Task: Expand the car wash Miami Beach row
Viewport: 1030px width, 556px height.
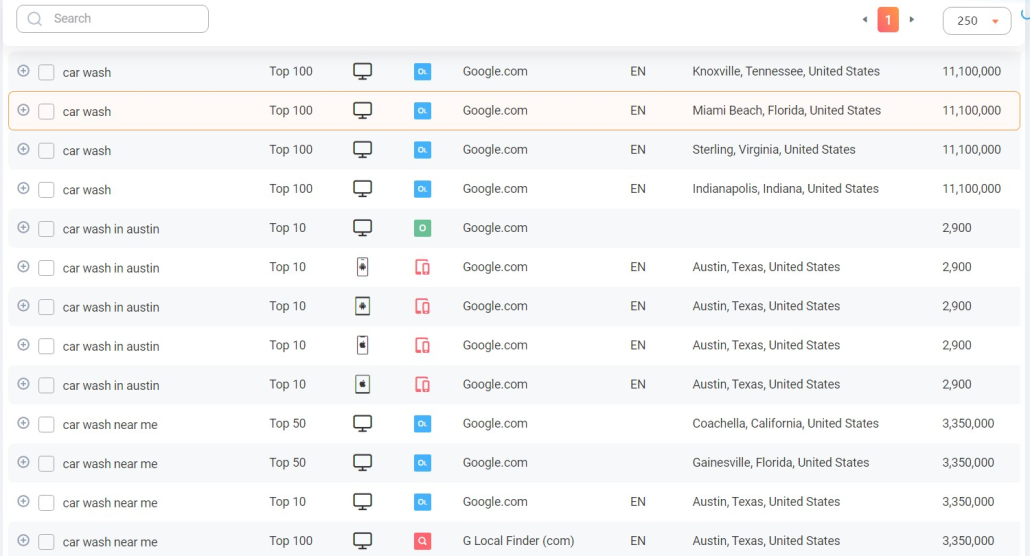Action: pos(23,110)
